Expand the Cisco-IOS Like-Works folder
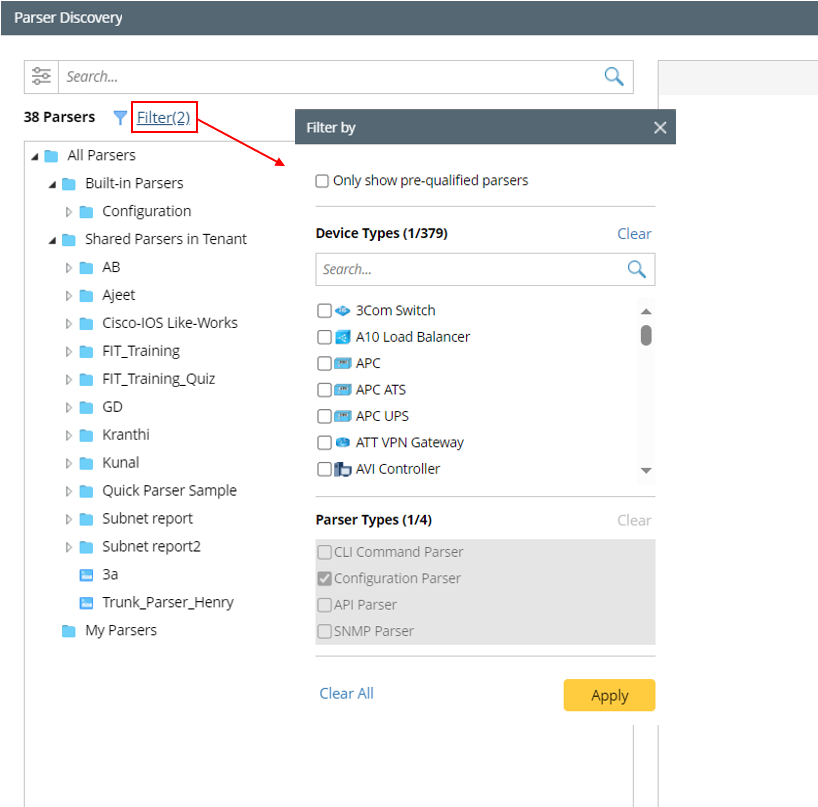This screenshot has width=818, height=807. point(69,324)
